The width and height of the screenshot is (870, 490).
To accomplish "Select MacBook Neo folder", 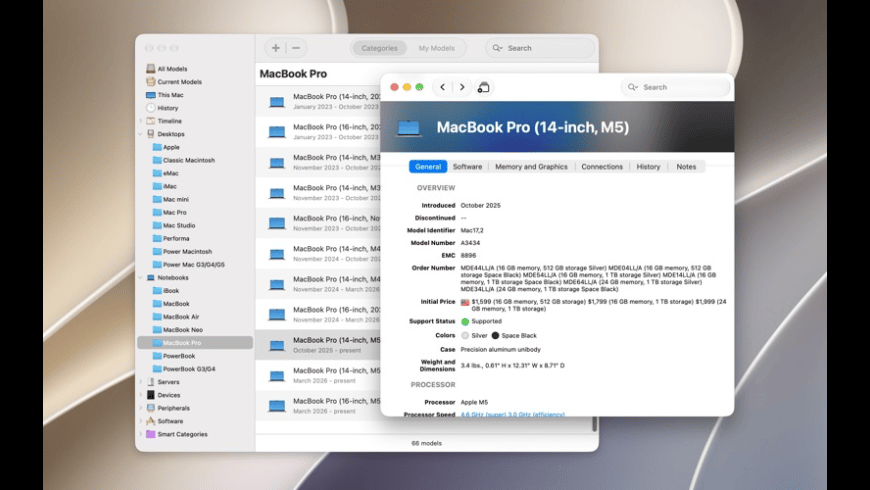I will click(178, 330).
